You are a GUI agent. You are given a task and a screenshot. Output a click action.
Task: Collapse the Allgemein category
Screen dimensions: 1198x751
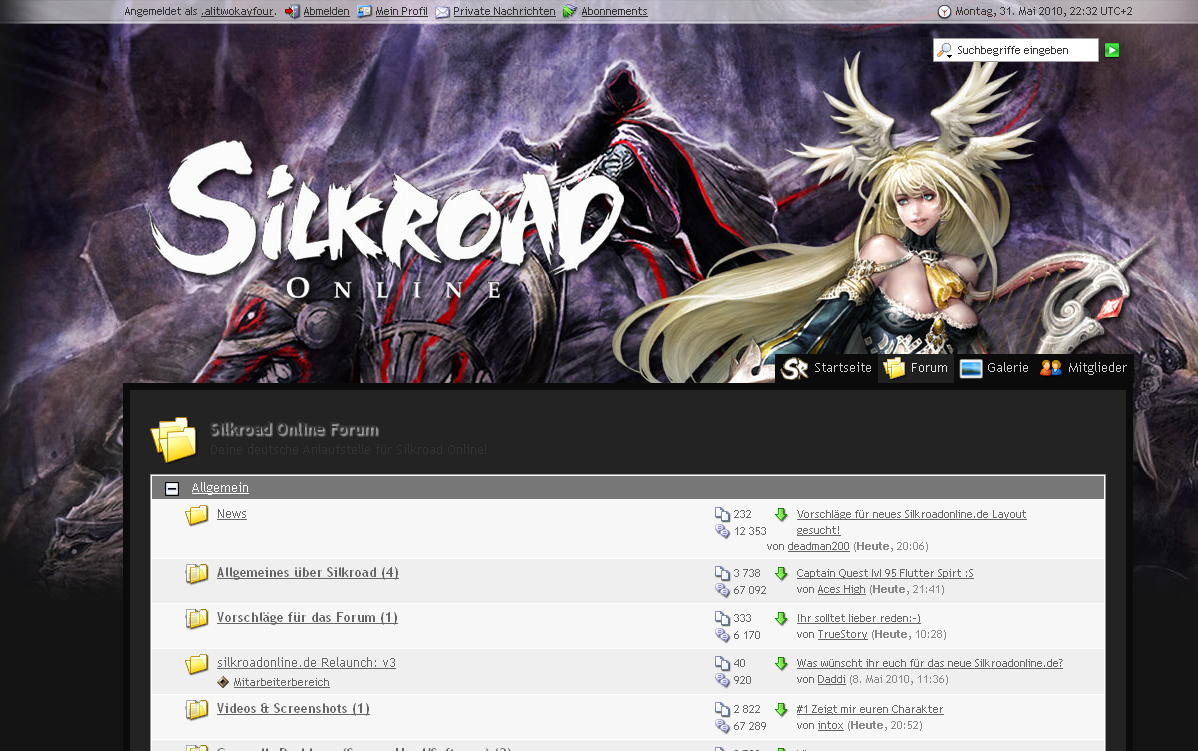click(172, 488)
